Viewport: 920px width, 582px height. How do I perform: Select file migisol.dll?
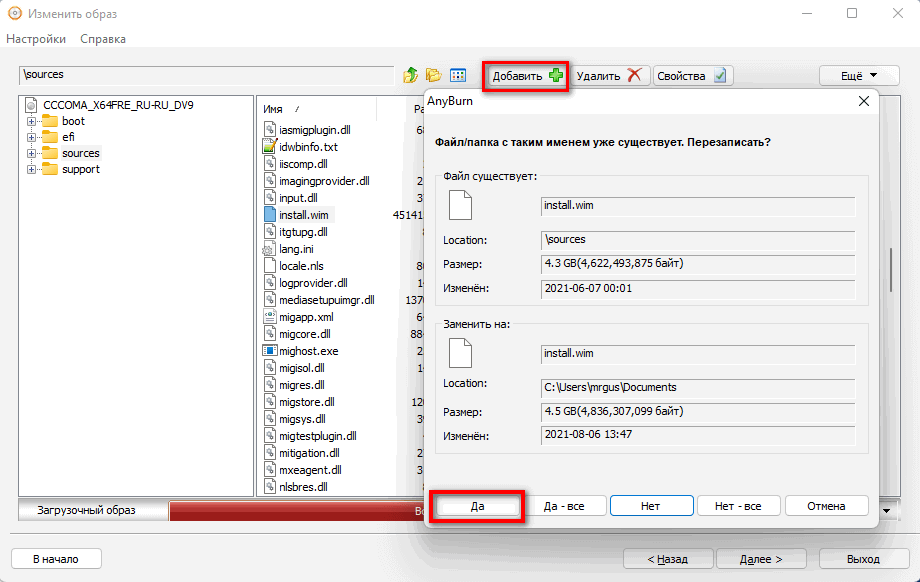point(302,368)
